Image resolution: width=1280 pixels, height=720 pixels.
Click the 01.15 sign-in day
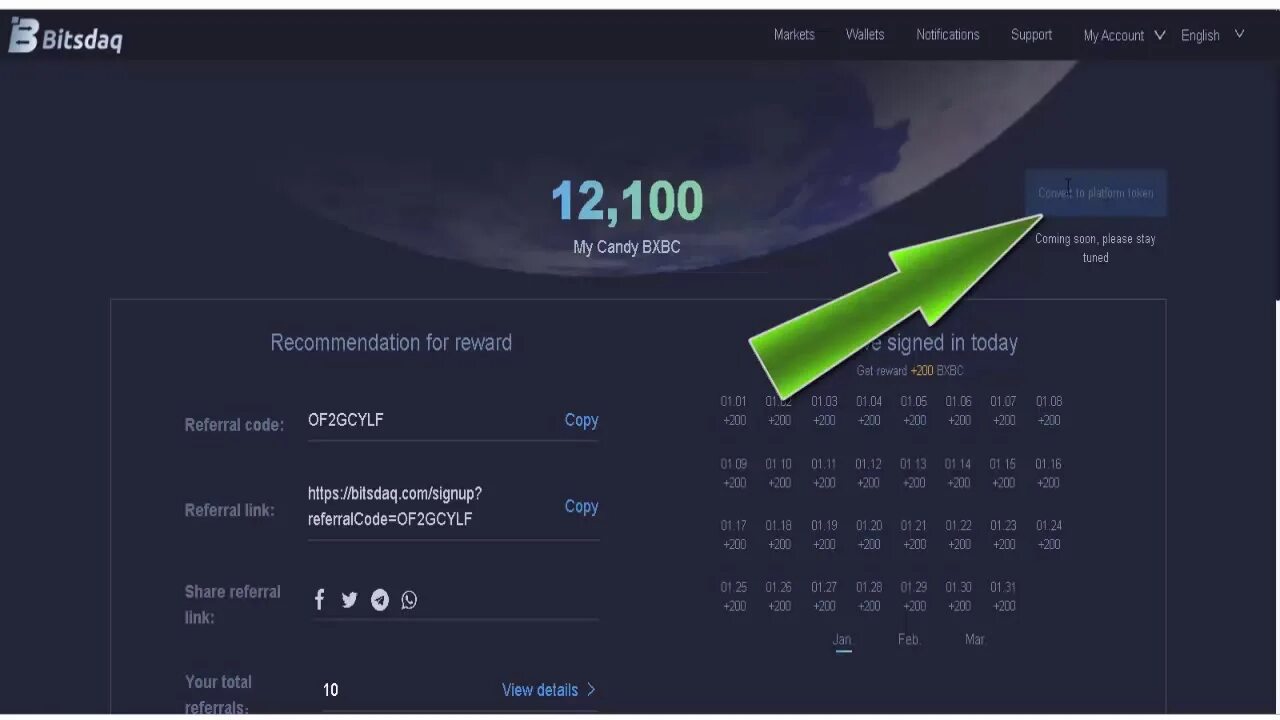coord(1004,473)
